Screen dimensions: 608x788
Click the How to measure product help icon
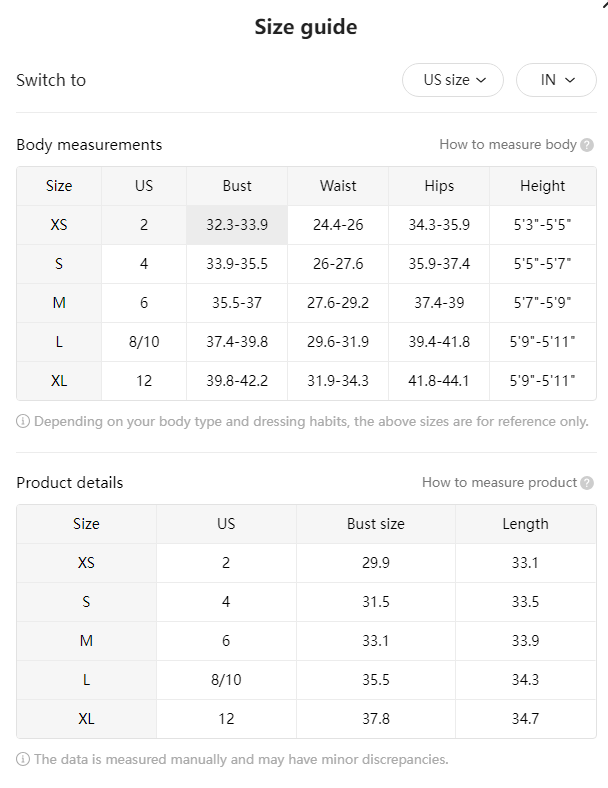[x=587, y=483]
